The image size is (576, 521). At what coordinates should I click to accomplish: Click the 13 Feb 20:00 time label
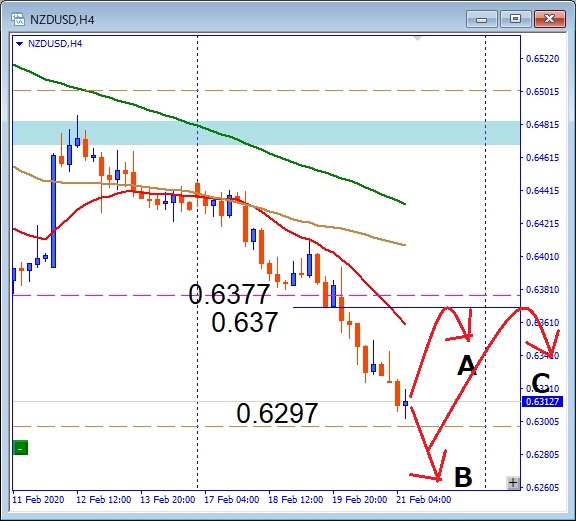point(168,500)
